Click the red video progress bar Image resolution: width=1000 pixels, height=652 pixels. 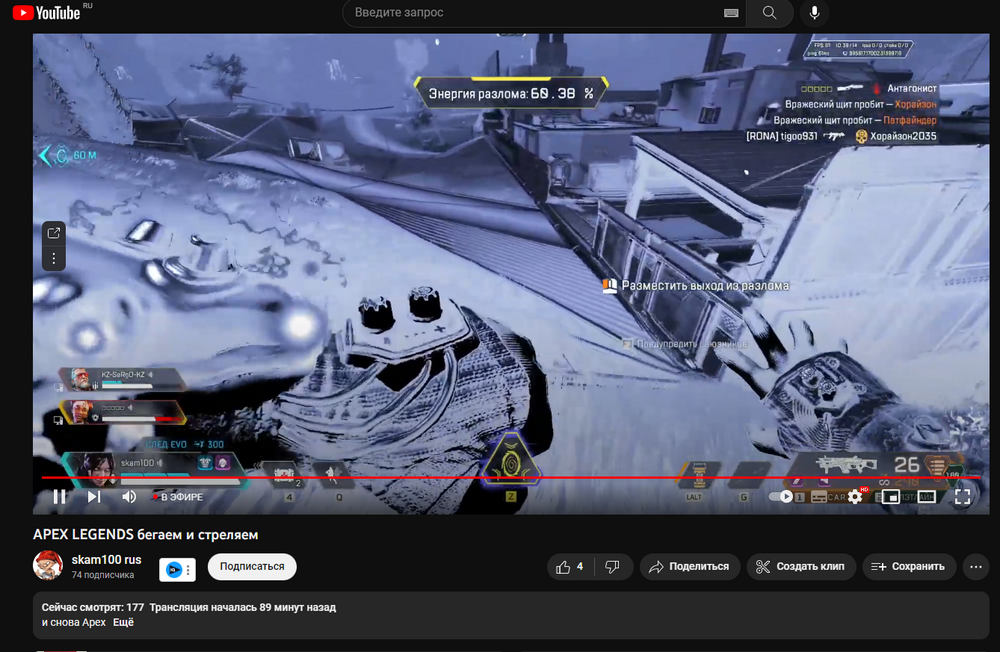coord(500,478)
